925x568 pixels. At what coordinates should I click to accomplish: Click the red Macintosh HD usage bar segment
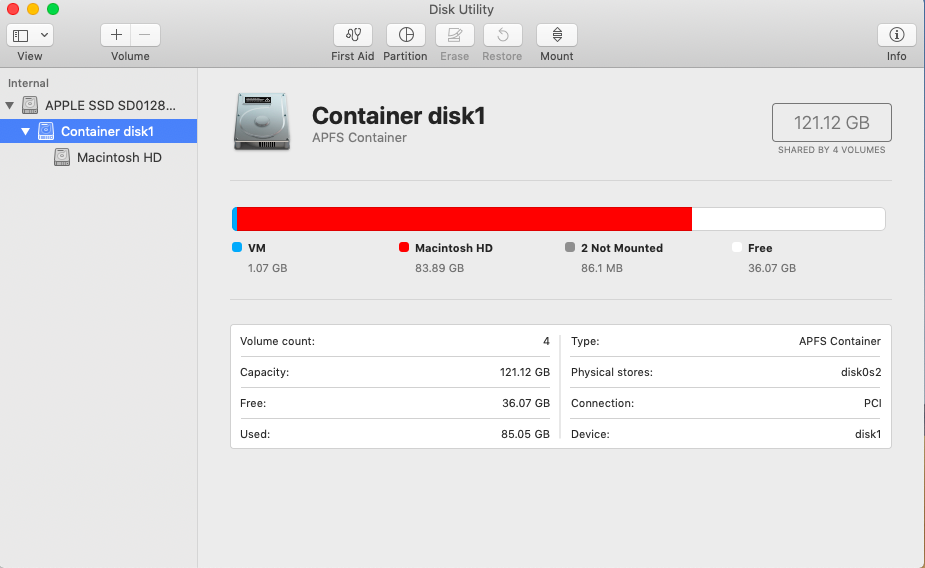(464, 219)
